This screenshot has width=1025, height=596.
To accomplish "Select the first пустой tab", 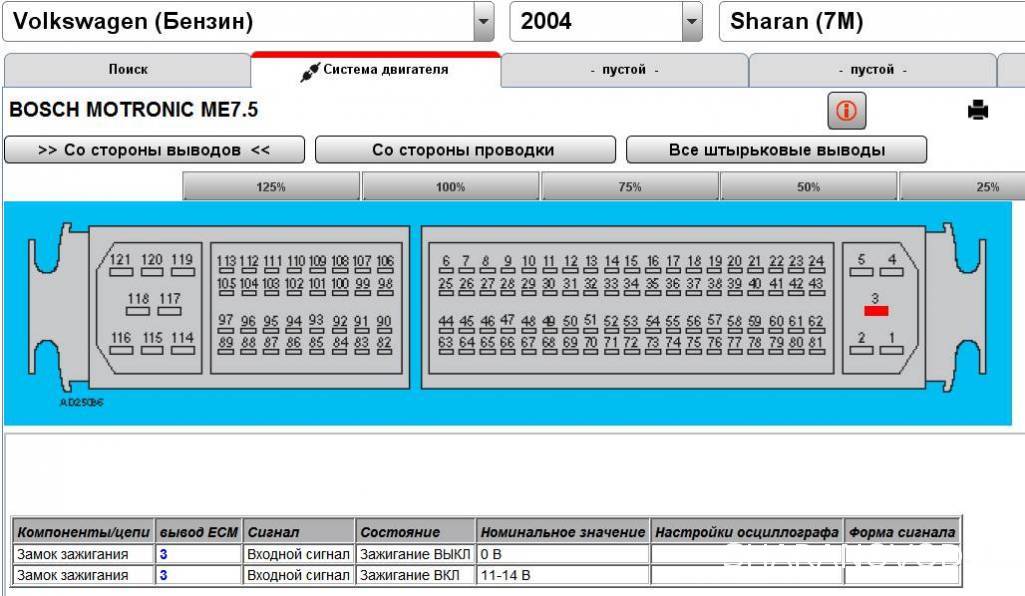I will pyautogui.click(x=624, y=70).
